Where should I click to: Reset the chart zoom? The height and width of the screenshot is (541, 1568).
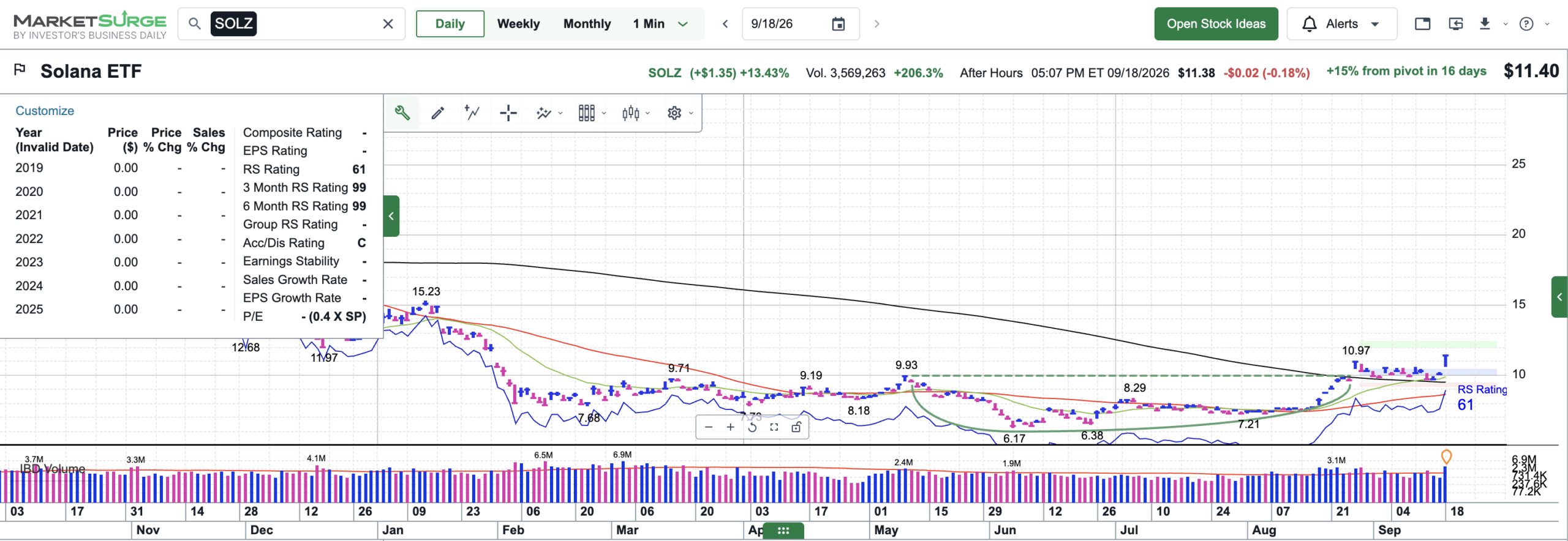[x=752, y=427]
